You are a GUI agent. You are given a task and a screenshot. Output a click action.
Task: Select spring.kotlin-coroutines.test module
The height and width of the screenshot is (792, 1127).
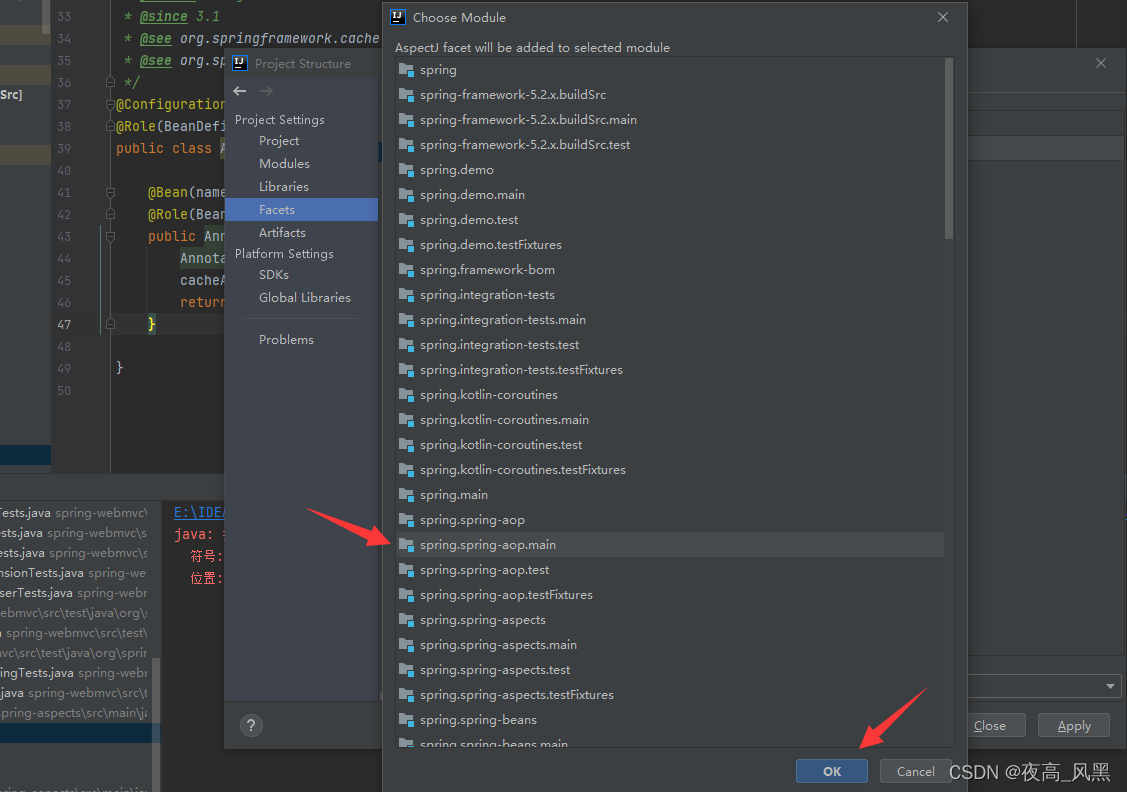pyautogui.click(x=669, y=445)
